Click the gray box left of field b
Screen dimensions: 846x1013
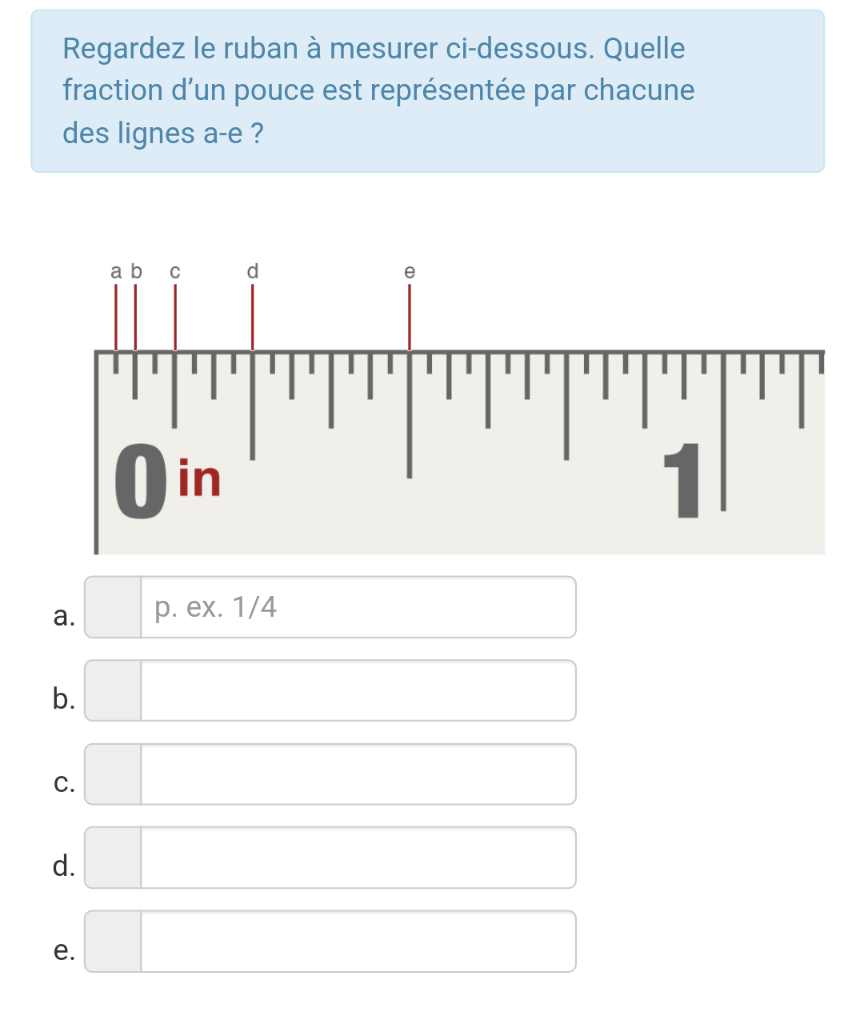tap(113, 690)
